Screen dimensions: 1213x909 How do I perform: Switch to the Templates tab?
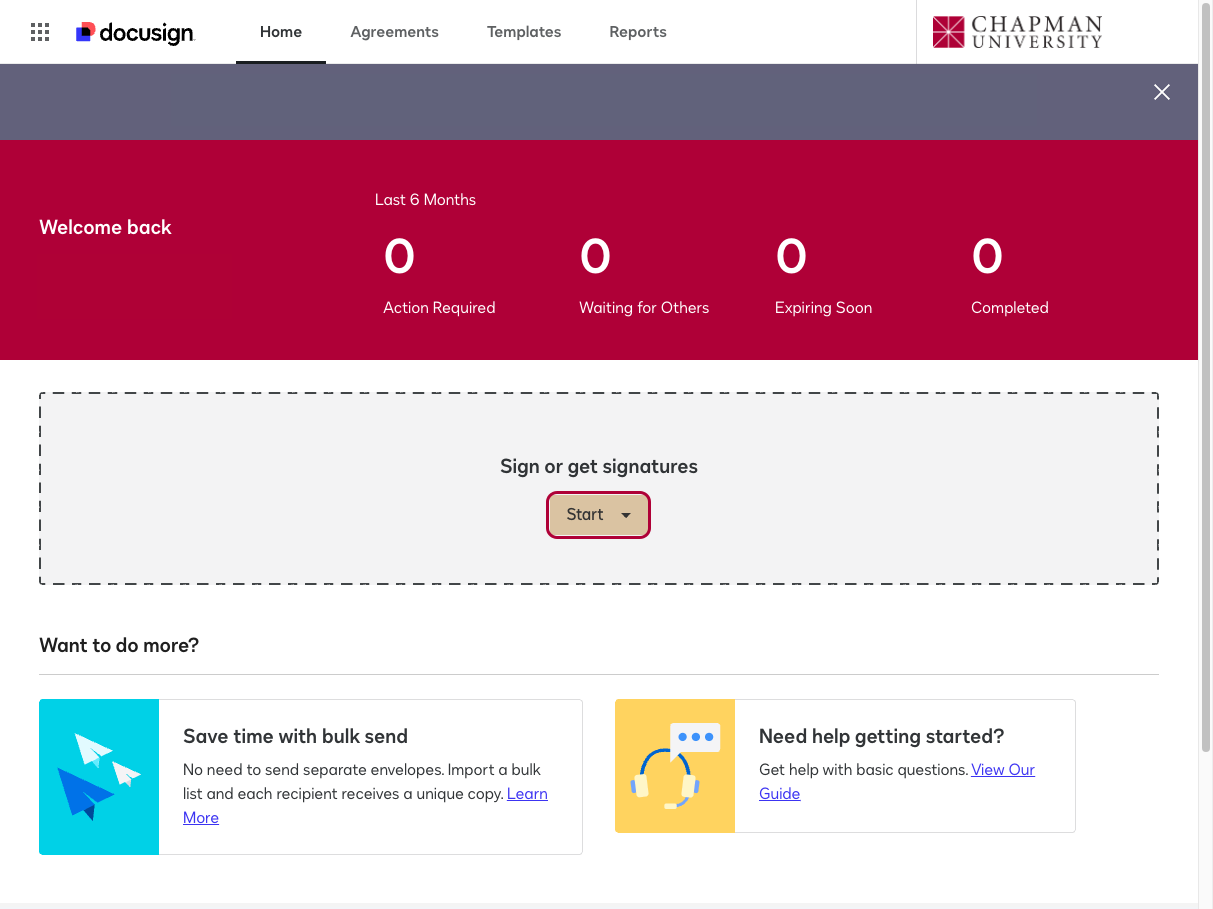[x=524, y=32]
